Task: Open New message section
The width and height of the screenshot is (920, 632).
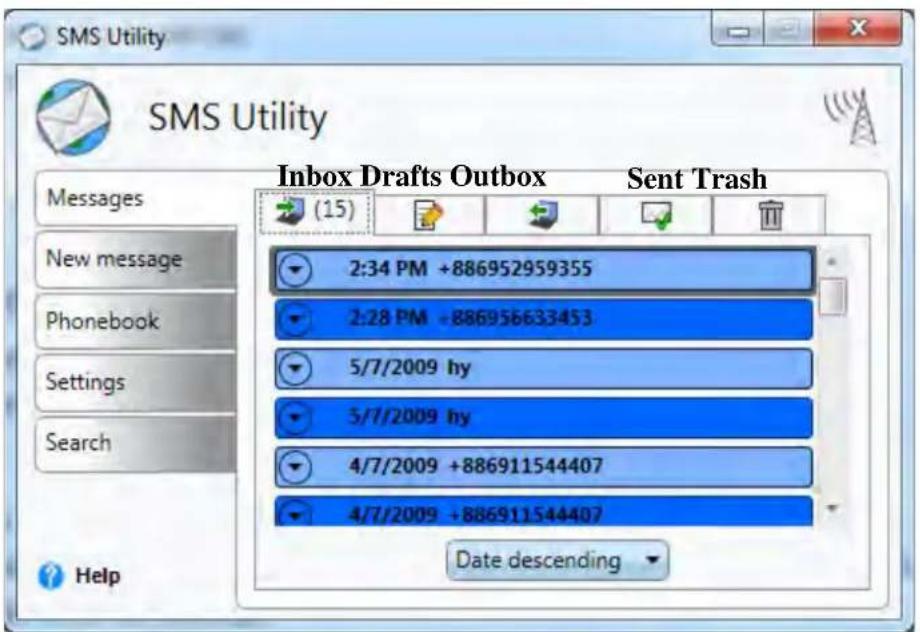Action: click(136, 259)
